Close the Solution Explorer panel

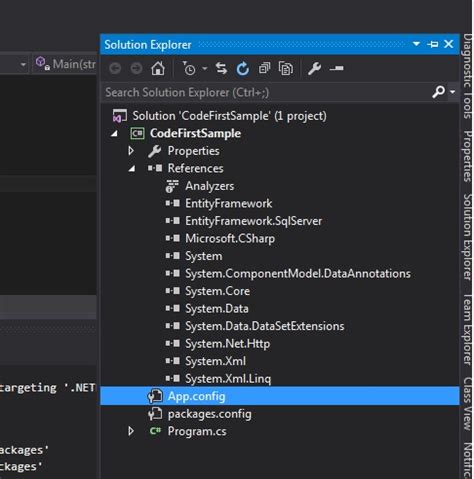tap(449, 44)
